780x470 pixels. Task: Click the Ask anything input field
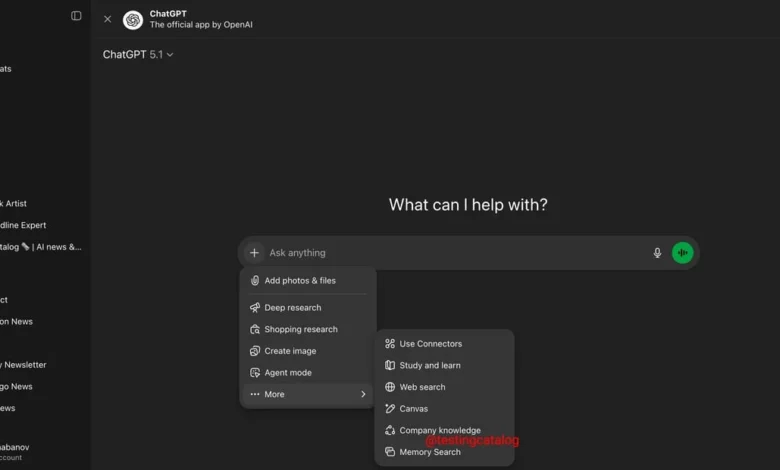[x=450, y=253]
